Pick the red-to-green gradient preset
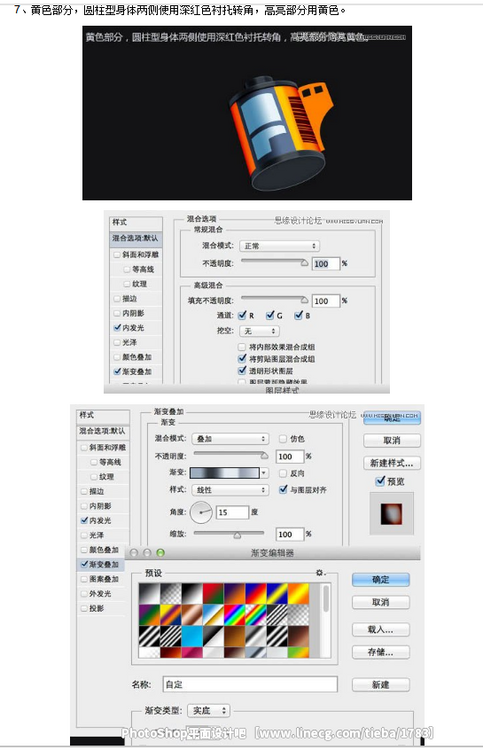Viewport: 483px width, 750px height. tap(213, 594)
